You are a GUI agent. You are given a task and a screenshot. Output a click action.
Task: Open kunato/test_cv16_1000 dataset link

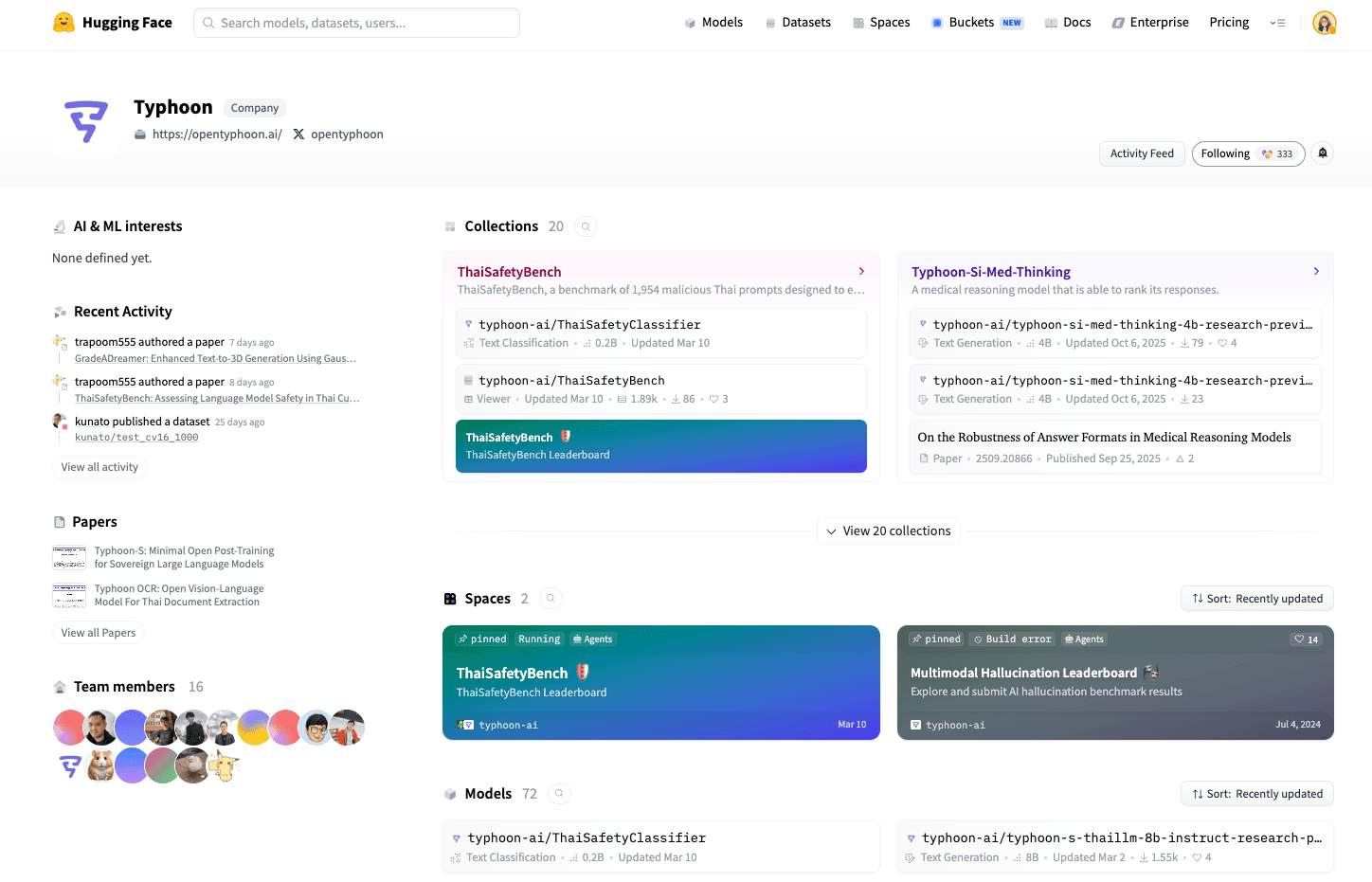(x=136, y=438)
